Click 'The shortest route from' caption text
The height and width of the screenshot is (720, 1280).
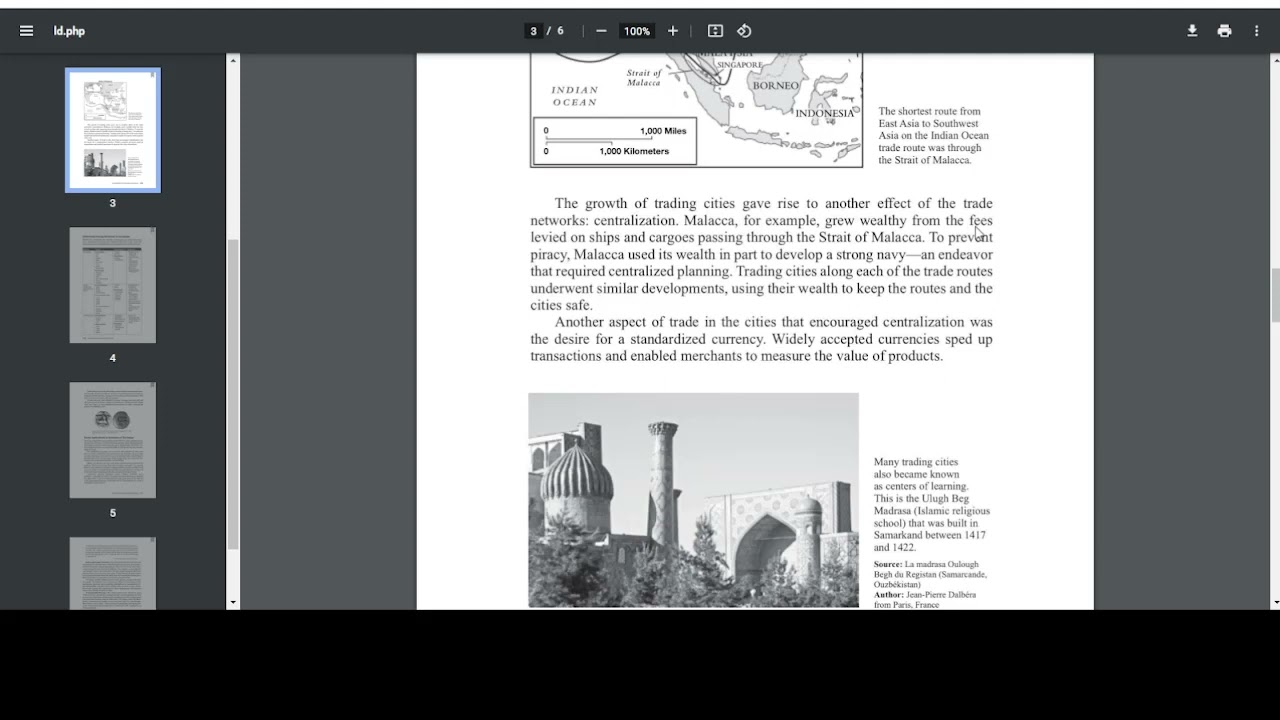929,111
